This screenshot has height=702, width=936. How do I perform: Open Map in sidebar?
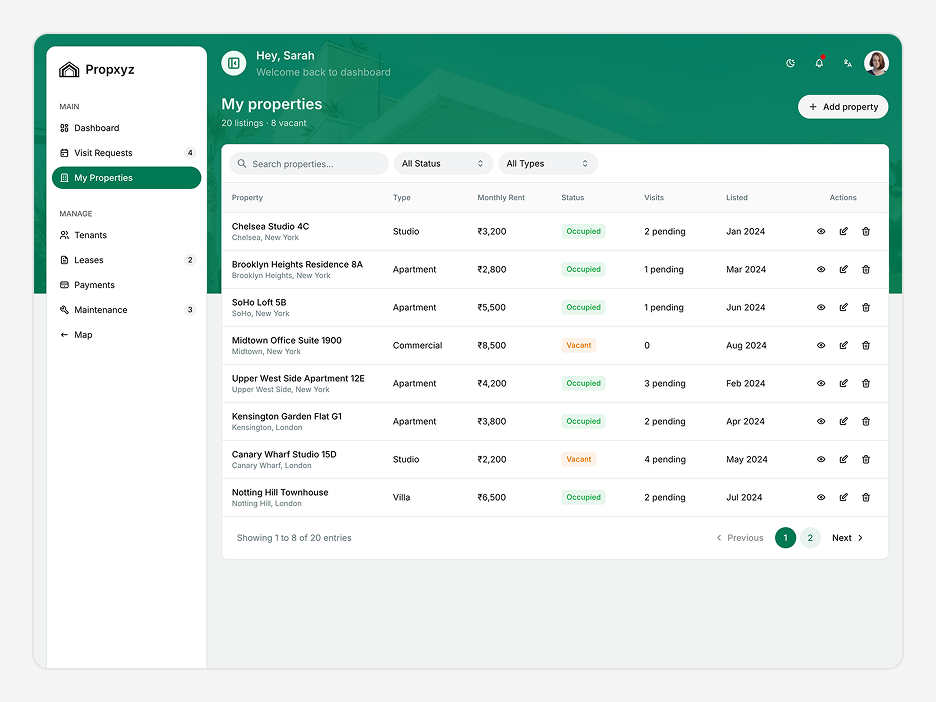[x=127, y=335]
